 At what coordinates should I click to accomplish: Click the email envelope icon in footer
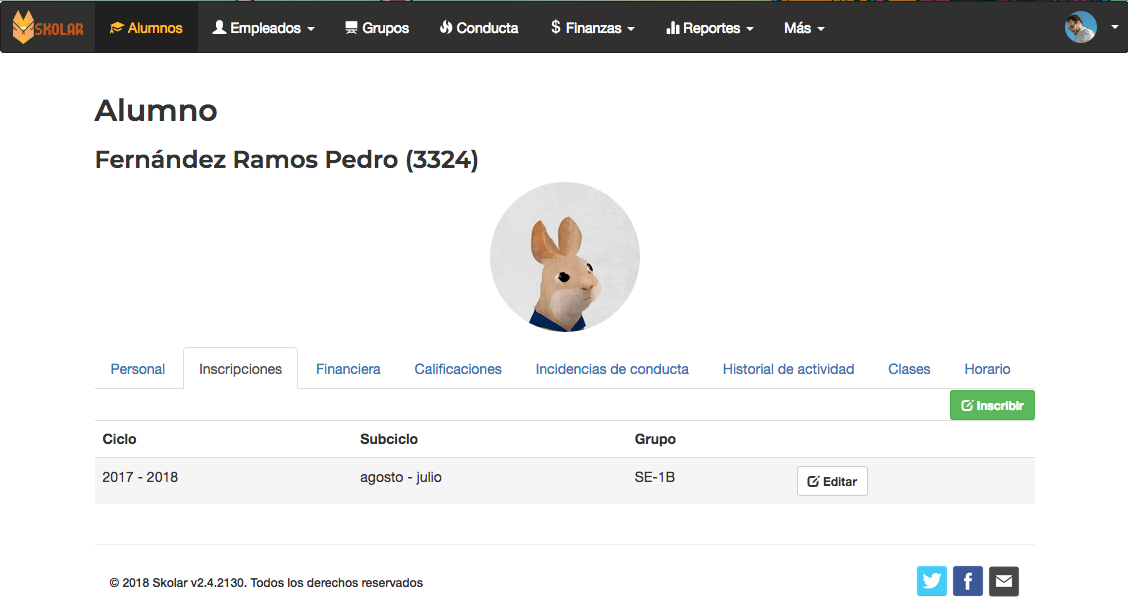click(x=1003, y=581)
